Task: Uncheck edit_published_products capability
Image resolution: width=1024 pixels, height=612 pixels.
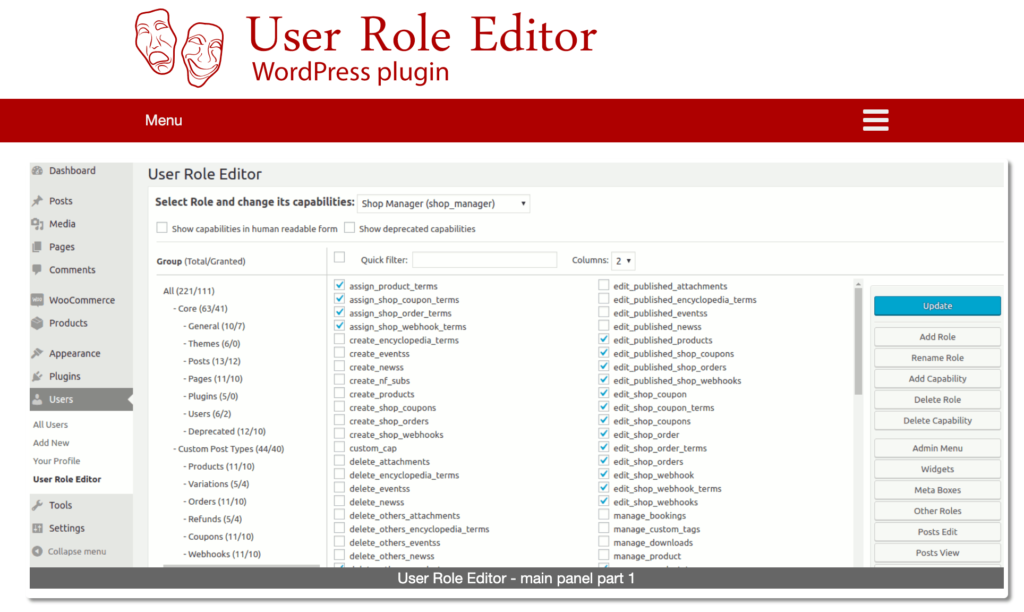Action: 603,339
